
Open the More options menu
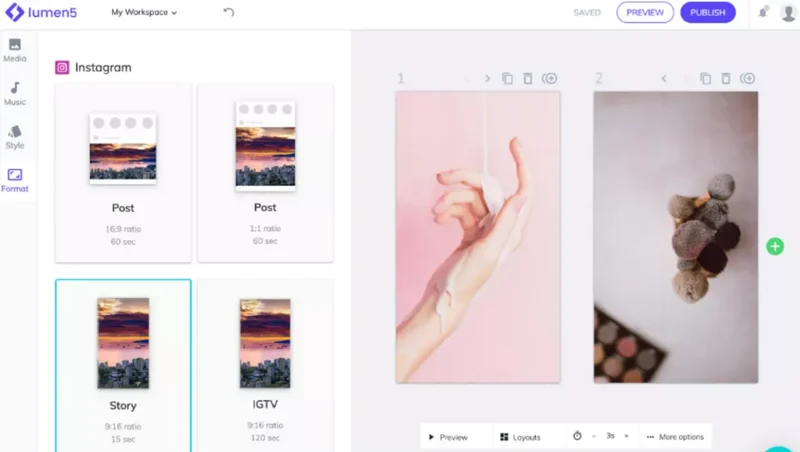675,437
